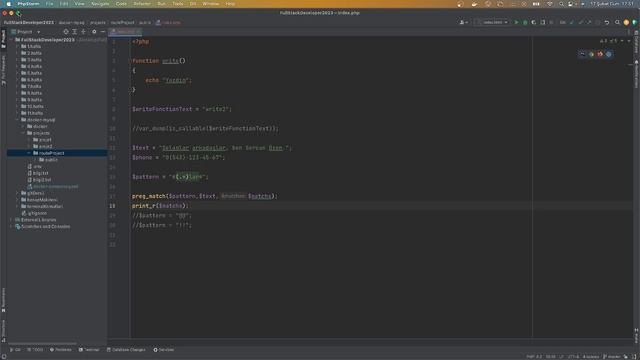Image resolution: width=640 pixels, height=360 pixels.
Task: Open Project panel gear settings
Action: pyautogui.click(x=94, y=31)
